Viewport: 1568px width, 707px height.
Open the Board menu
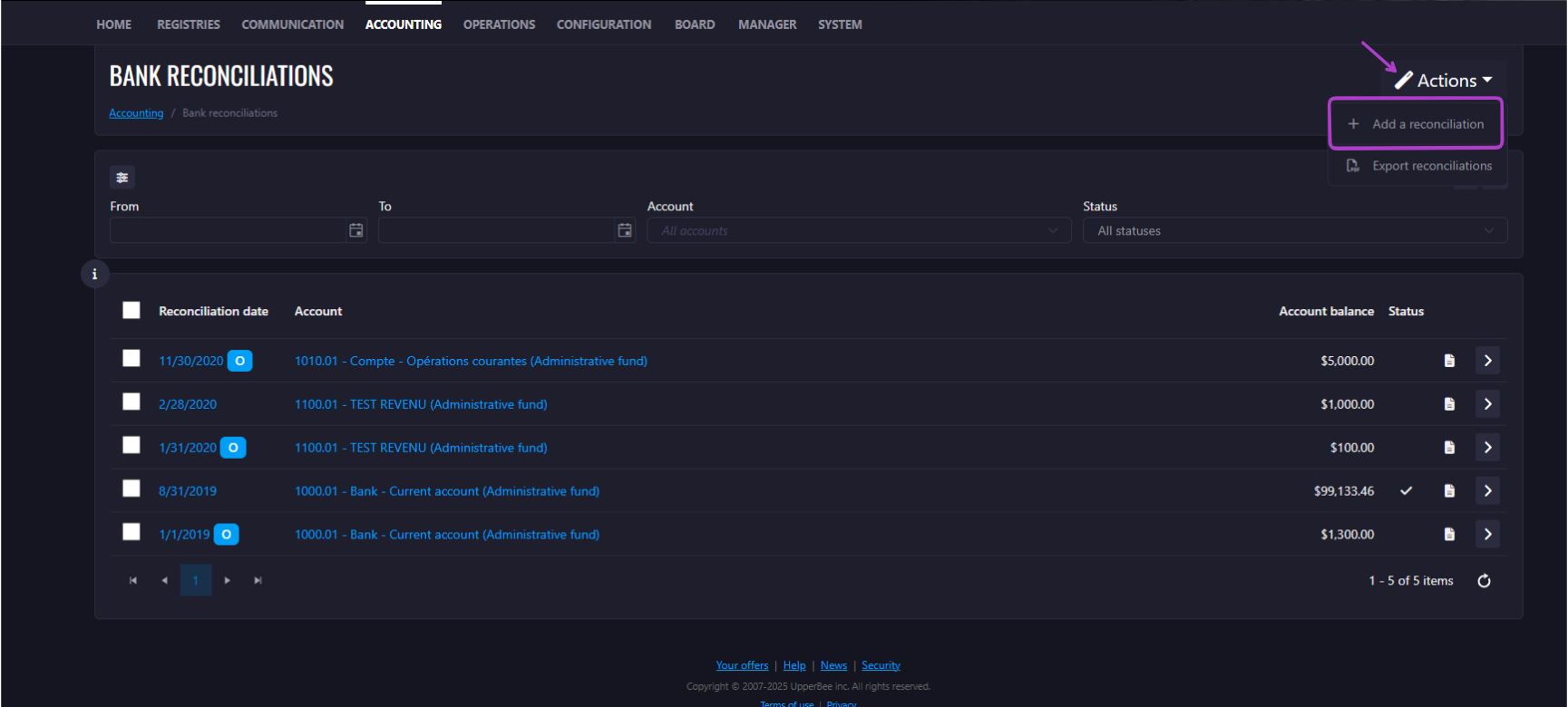[x=695, y=24]
